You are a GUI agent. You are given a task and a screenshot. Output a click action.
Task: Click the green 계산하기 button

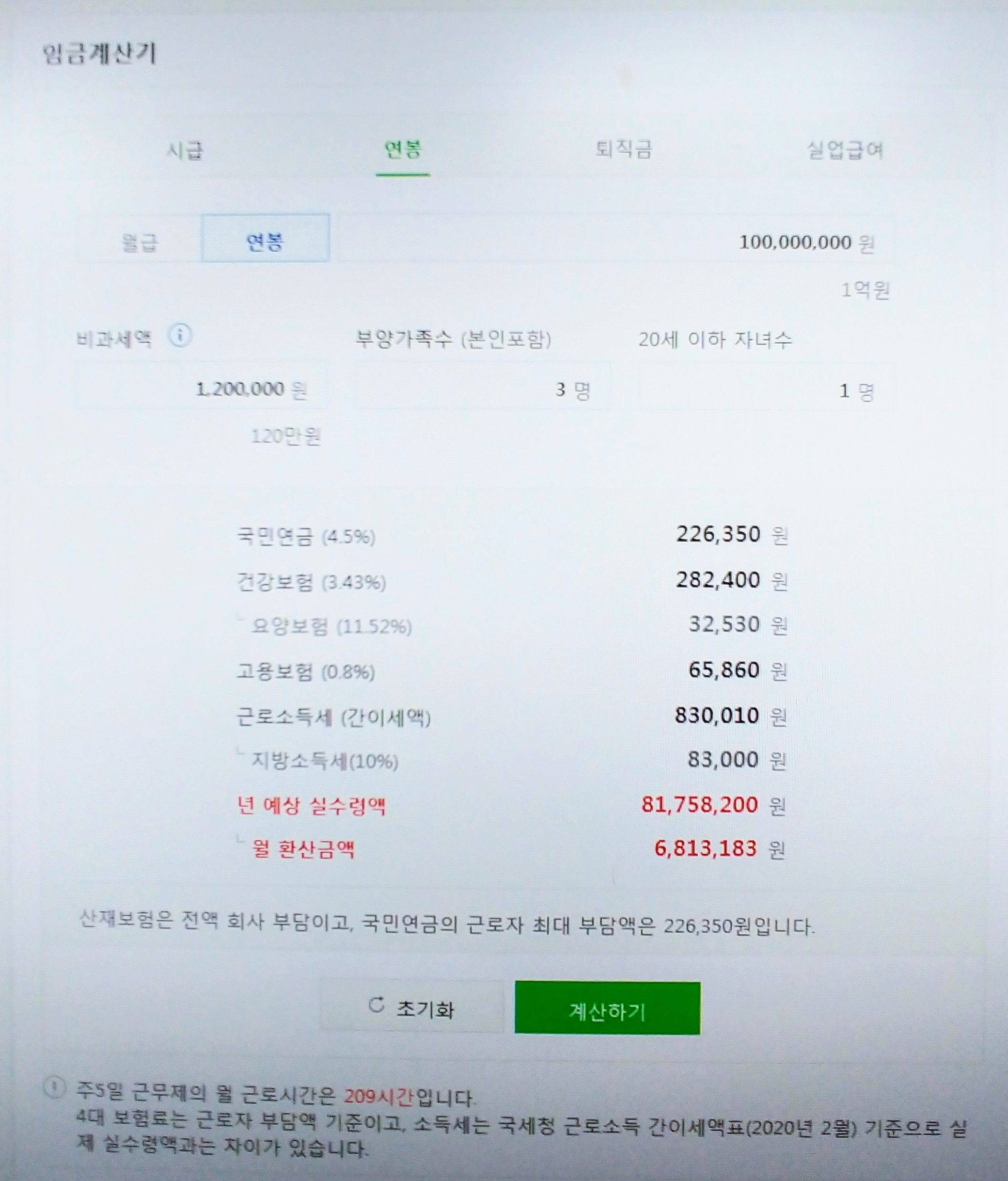[607, 1008]
